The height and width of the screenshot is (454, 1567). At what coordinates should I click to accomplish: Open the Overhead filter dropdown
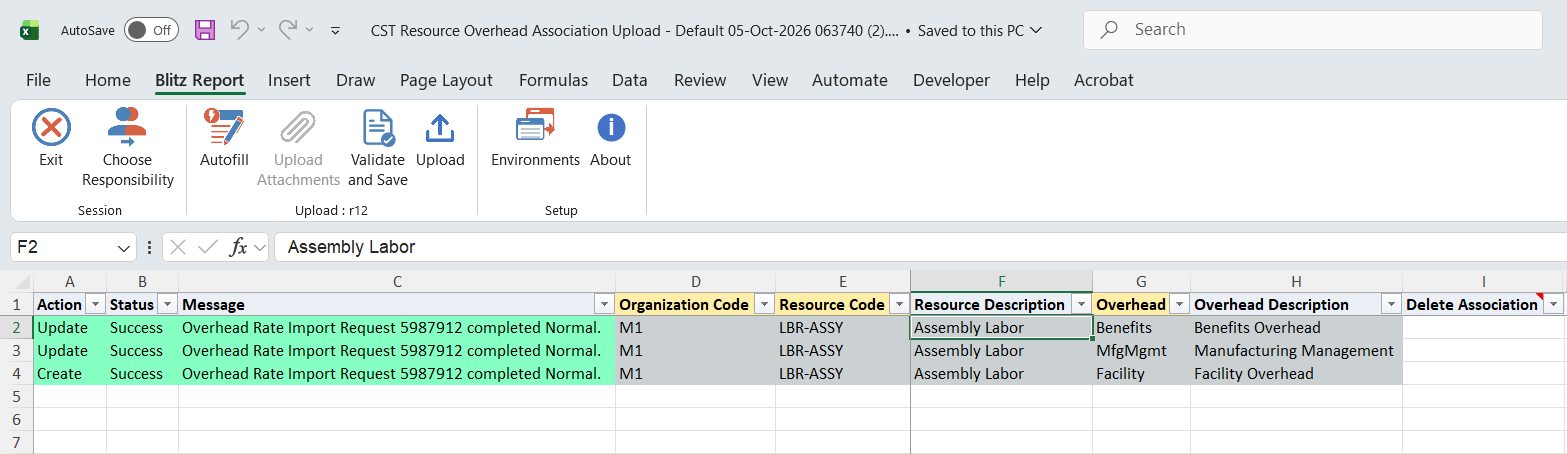pyautogui.click(x=1179, y=304)
